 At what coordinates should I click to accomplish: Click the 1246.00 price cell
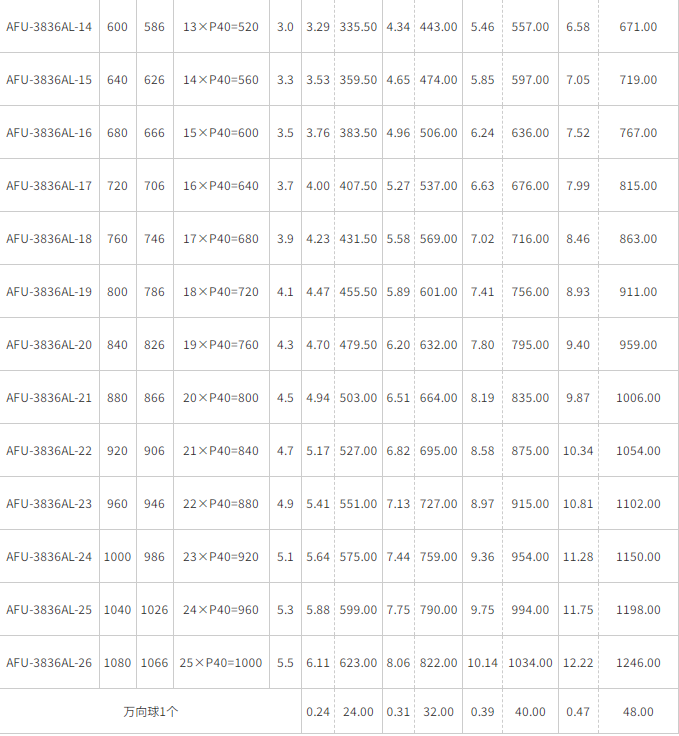pyautogui.click(x=638, y=663)
